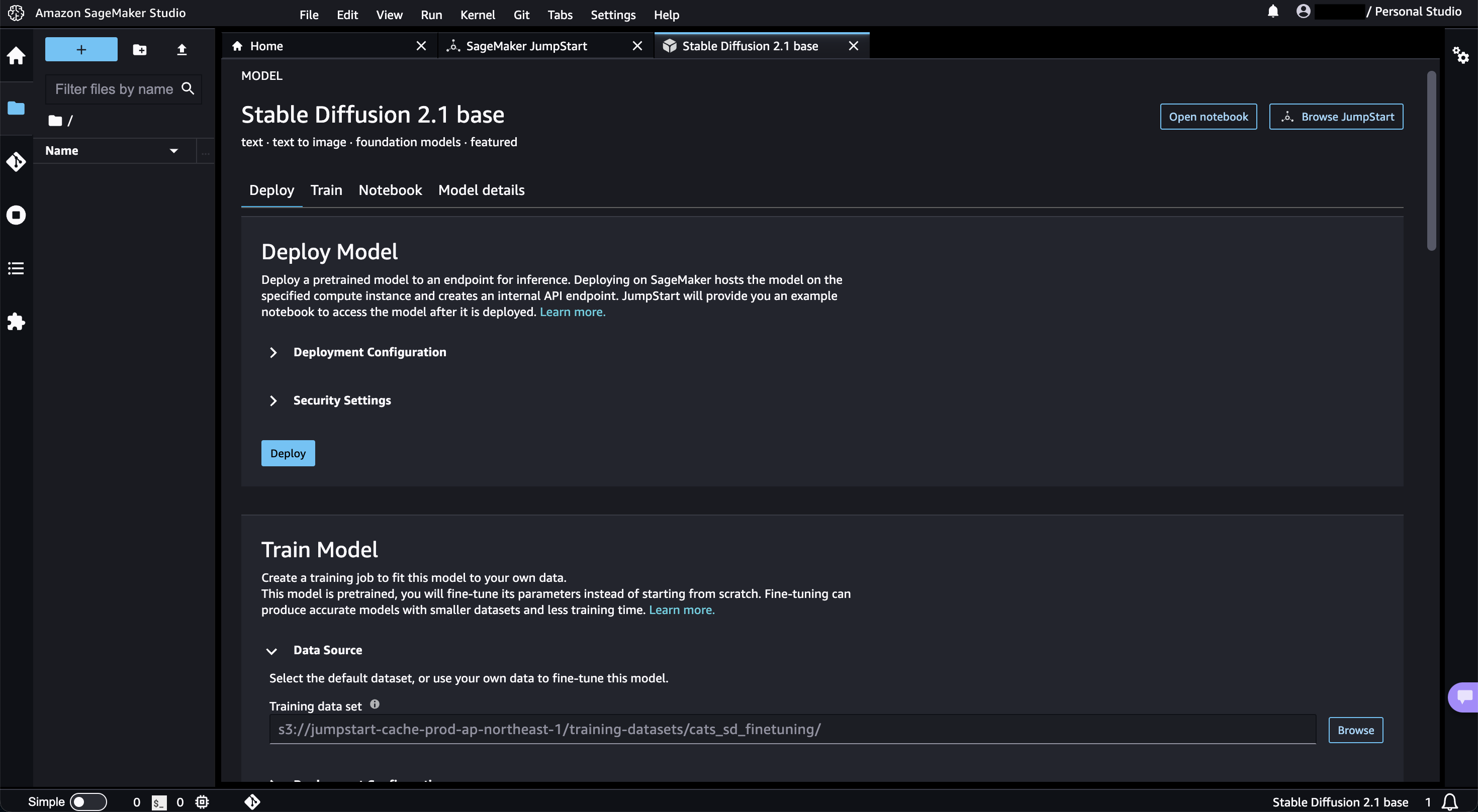This screenshot has width=1478, height=812.
Task: Click the Amazon SageMaker Studio logo
Action: [16, 13]
